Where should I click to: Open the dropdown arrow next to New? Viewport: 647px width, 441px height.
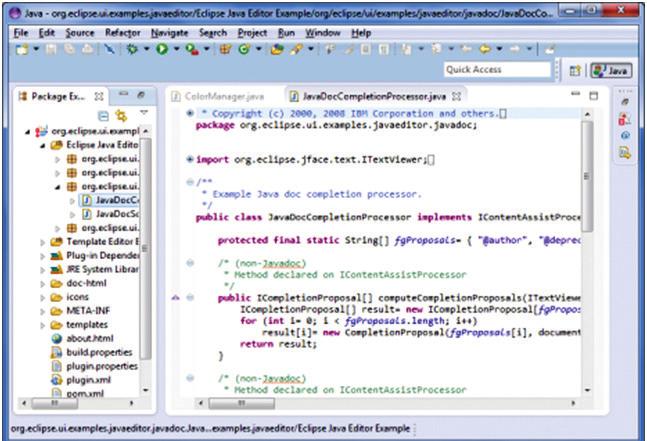tap(36, 50)
